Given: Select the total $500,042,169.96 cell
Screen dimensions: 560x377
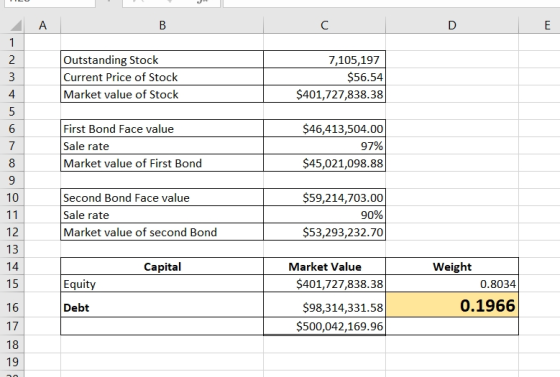Looking at the screenshot, I should pos(324,326).
